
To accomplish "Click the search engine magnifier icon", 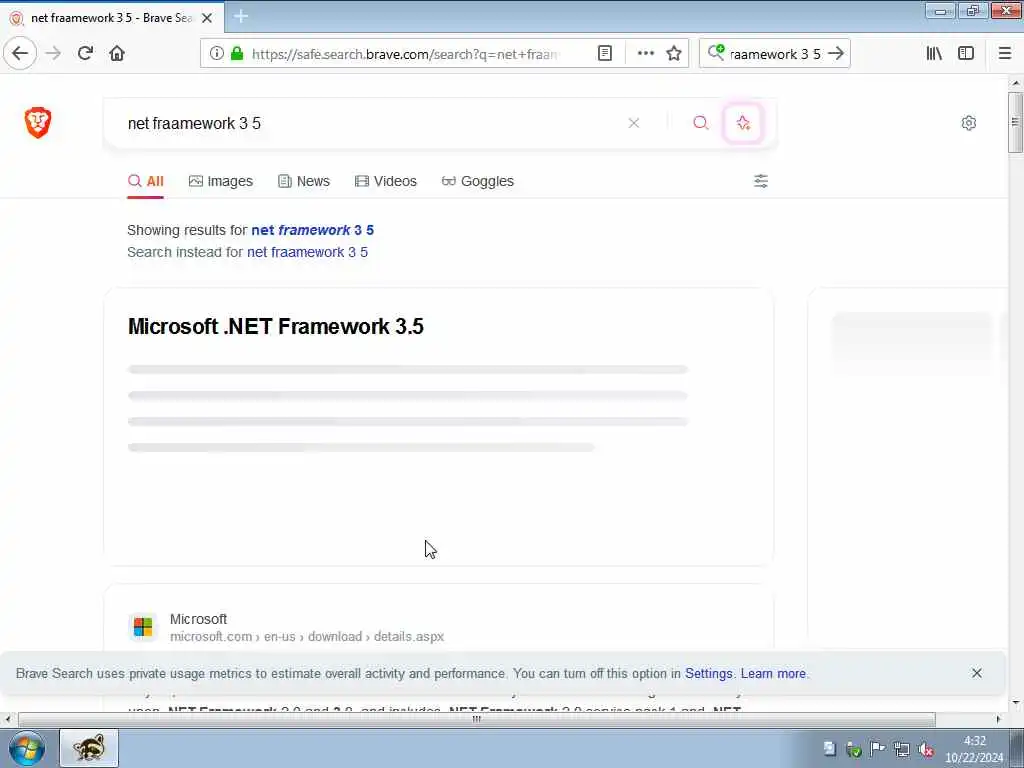I will tap(716, 52).
